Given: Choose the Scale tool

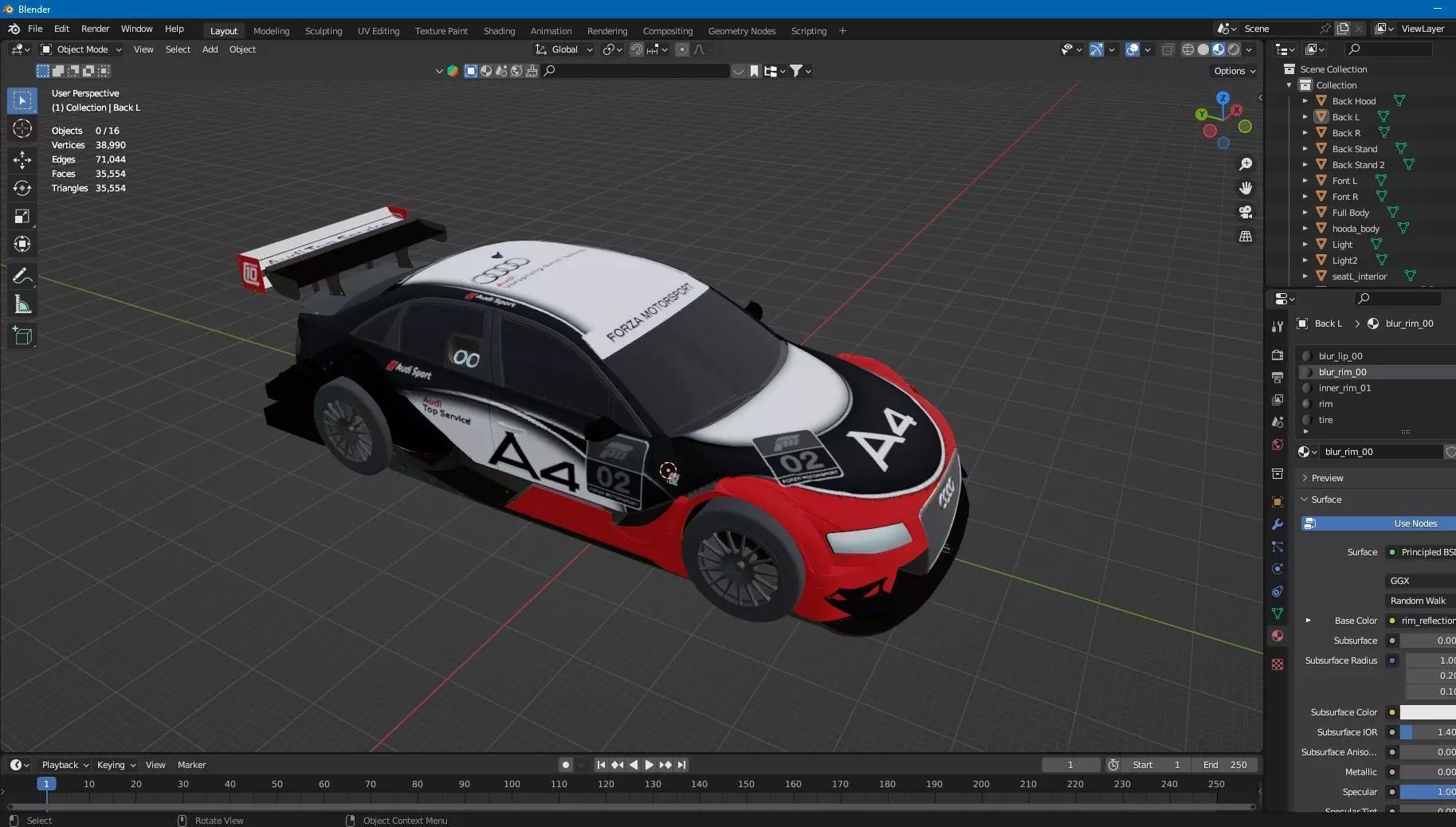Looking at the screenshot, I should [22, 216].
